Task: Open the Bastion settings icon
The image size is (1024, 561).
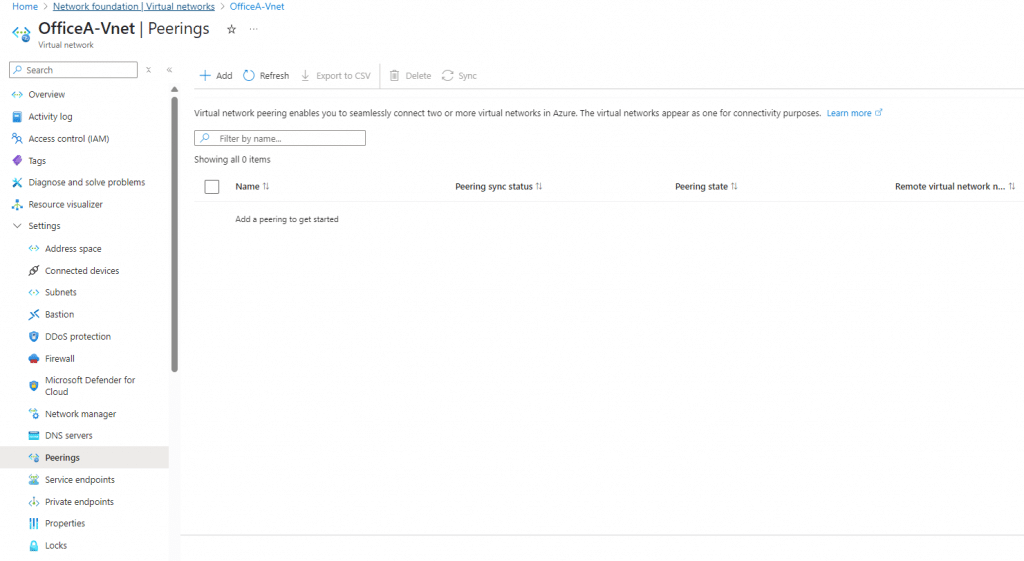Action: point(34,315)
